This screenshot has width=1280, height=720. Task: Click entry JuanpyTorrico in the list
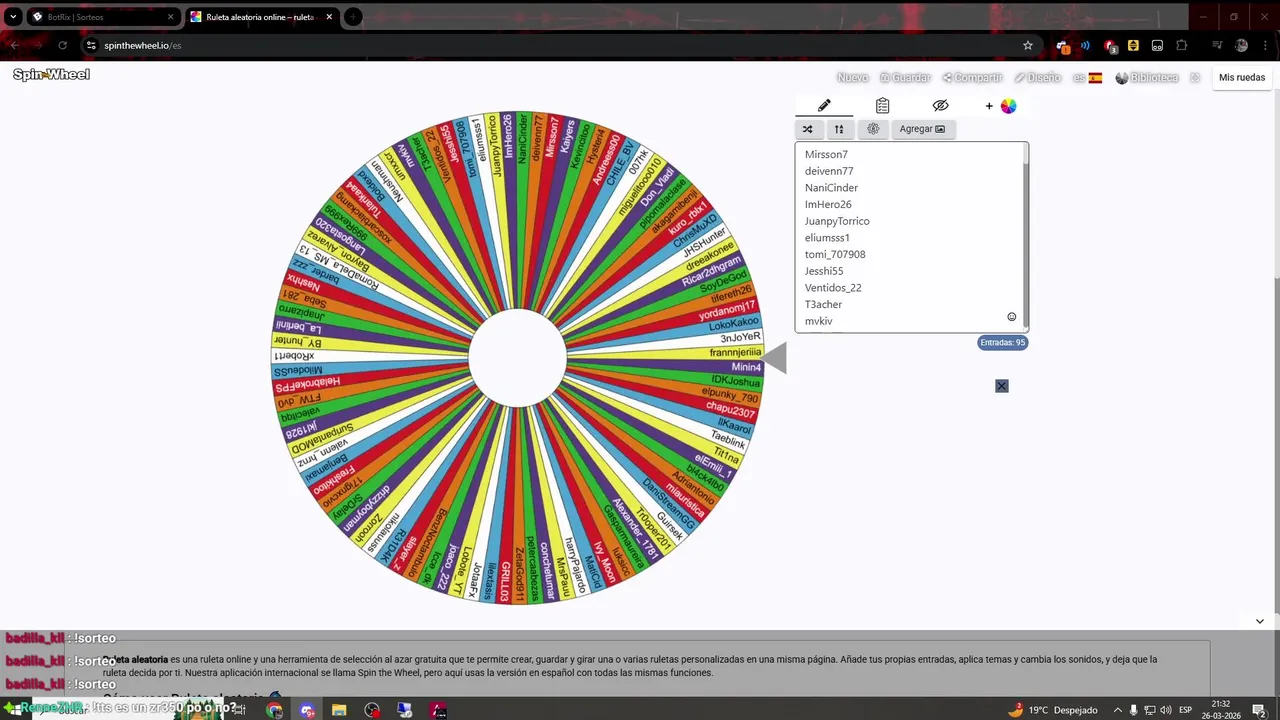coord(837,221)
